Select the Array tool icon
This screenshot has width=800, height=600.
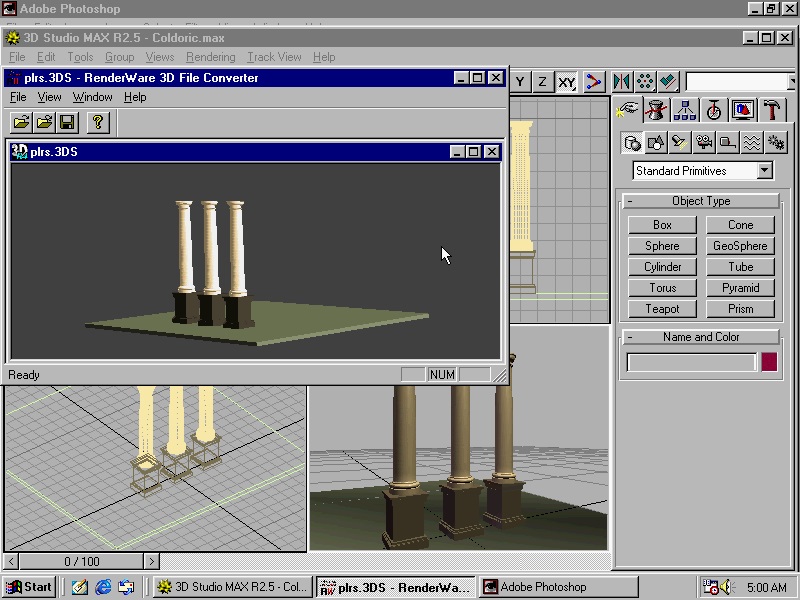point(645,82)
